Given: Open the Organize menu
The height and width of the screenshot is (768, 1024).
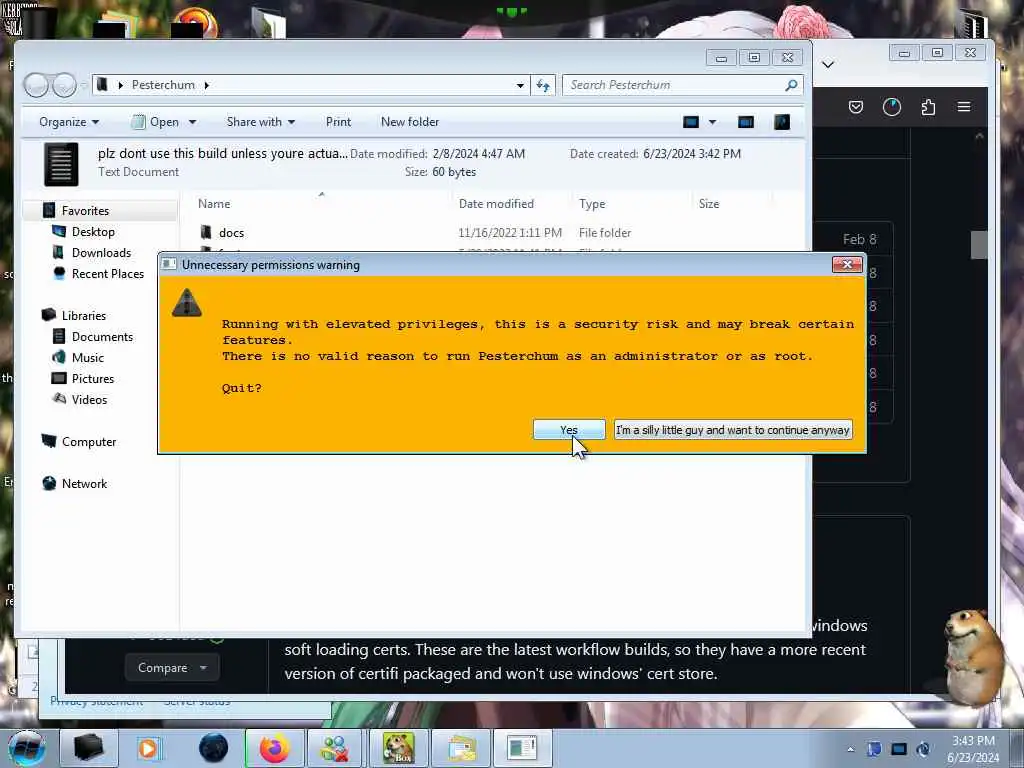Looking at the screenshot, I should click(x=69, y=122).
